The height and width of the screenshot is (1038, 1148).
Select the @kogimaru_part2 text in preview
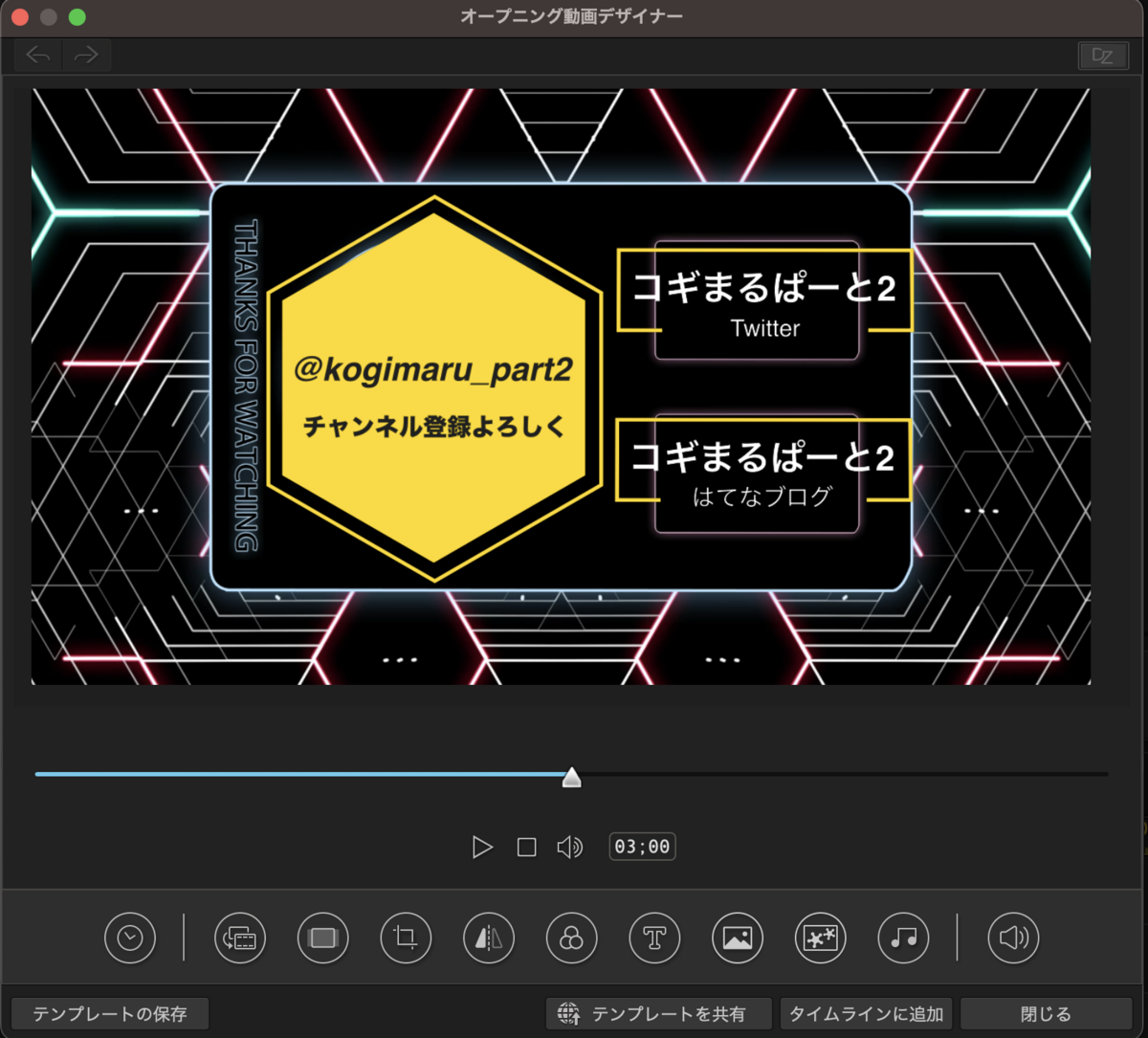coord(433,370)
